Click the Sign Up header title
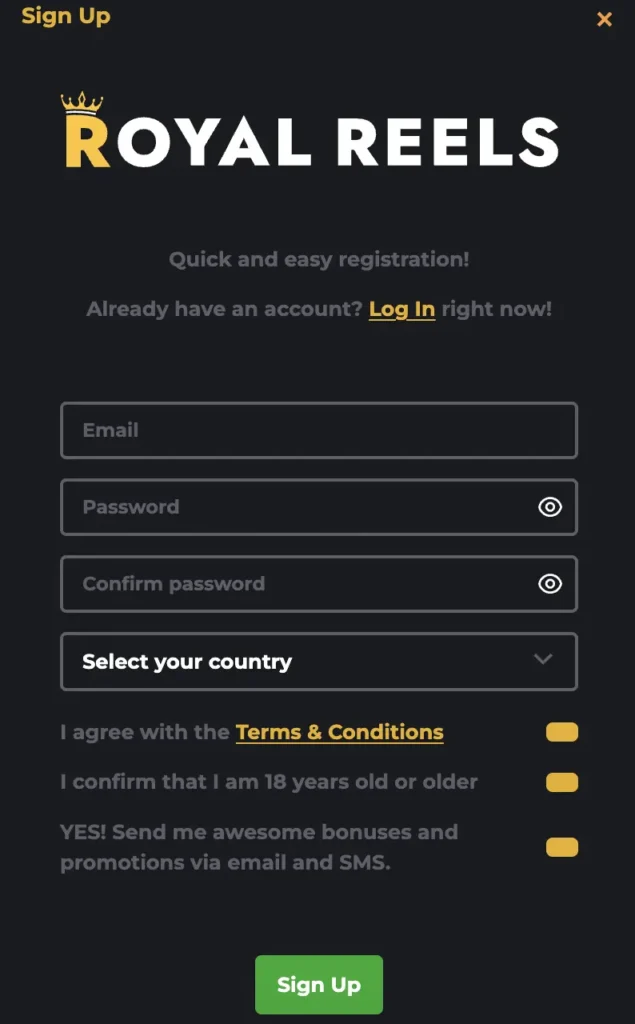Image resolution: width=635 pixels, height=1024 pixels. 66,16
